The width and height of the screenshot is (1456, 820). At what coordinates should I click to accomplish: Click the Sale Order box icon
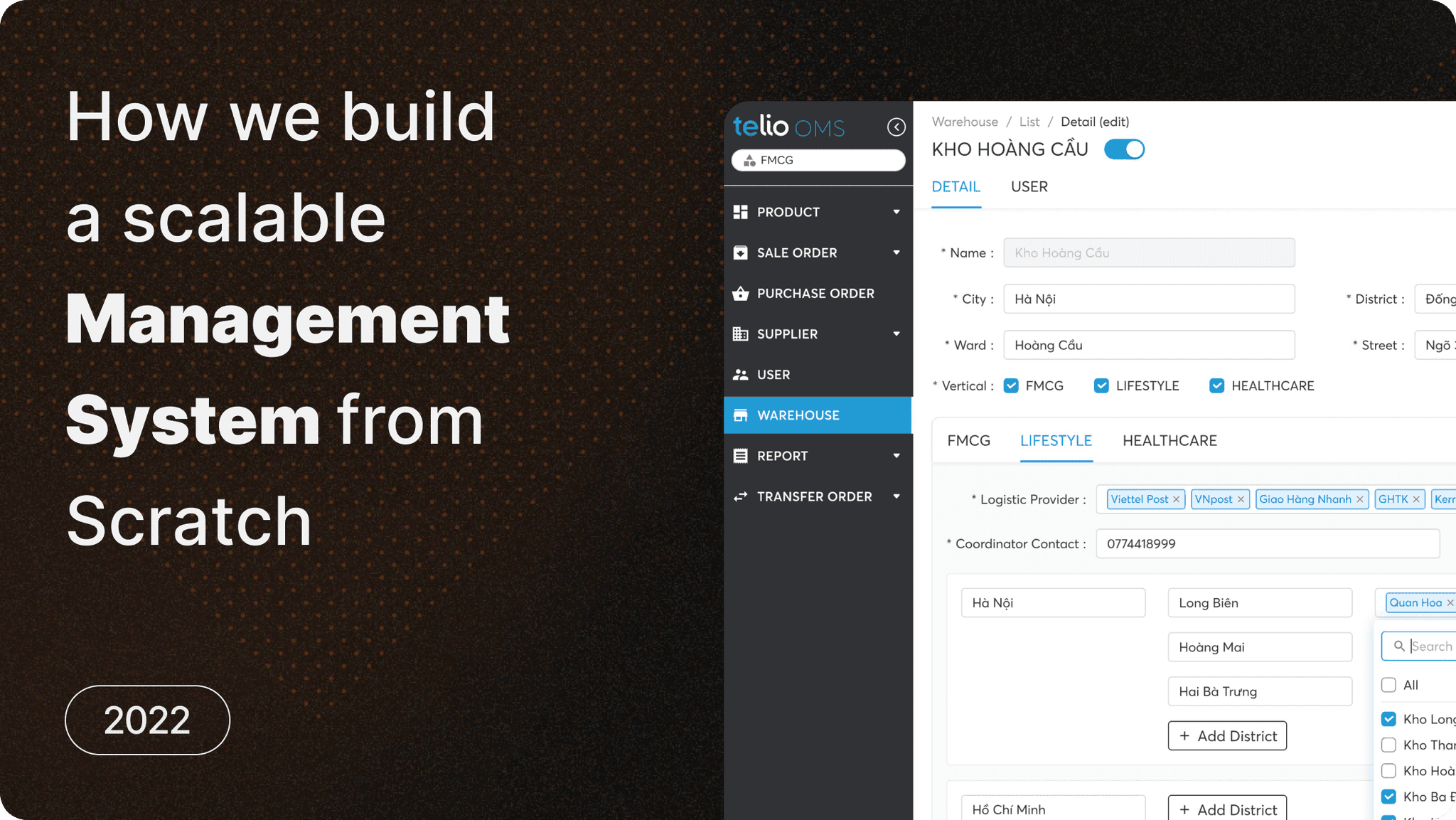(x=740, y=252)
